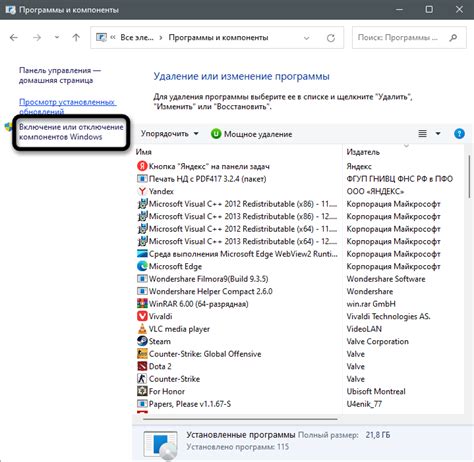Click the refresh address bar icon
The height and width of the screenshot is (462, 474).
[331, 38]
